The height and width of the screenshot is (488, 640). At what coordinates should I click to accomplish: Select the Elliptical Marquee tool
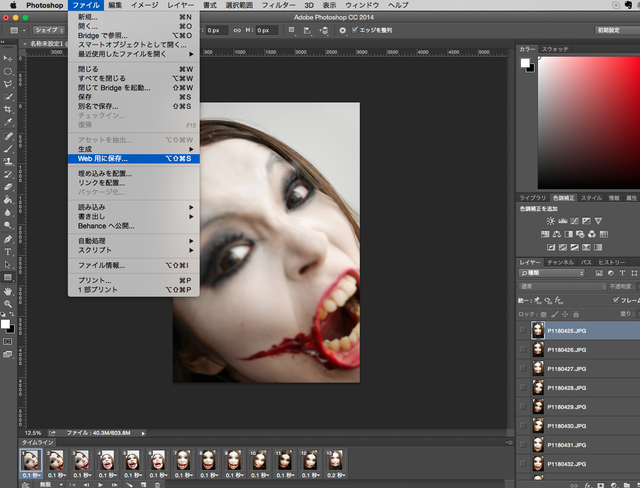point(8,71)
